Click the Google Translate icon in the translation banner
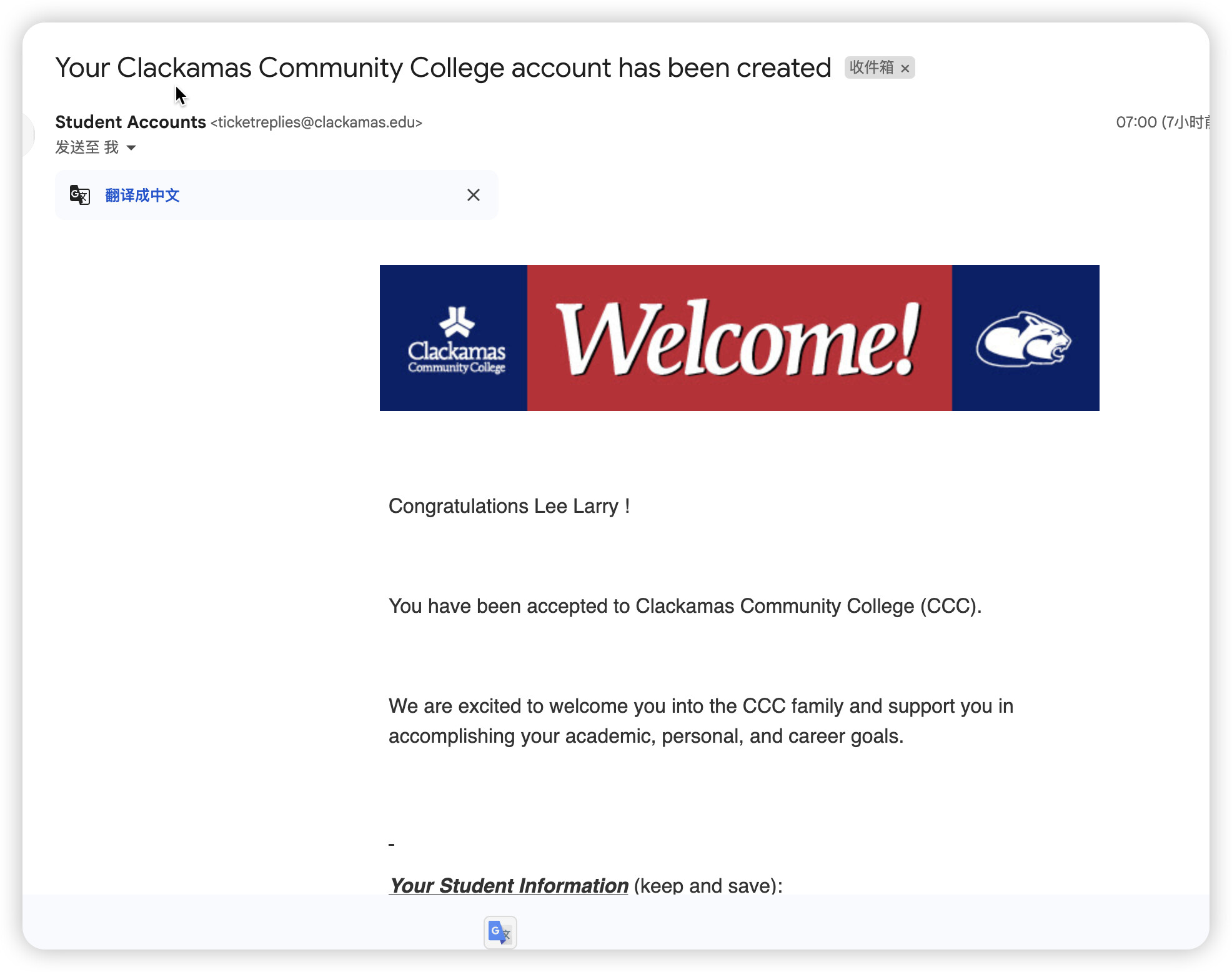This screenshot has width=1232, height=972. (80, 195)
